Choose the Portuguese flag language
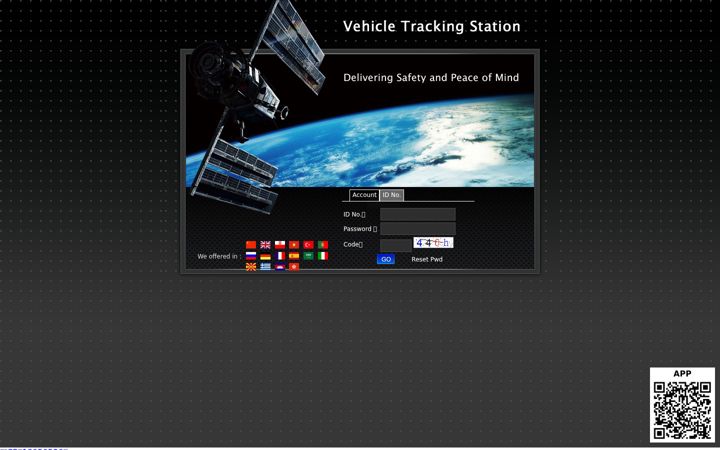This screenshot has height=450, width=720. point(323,245)
